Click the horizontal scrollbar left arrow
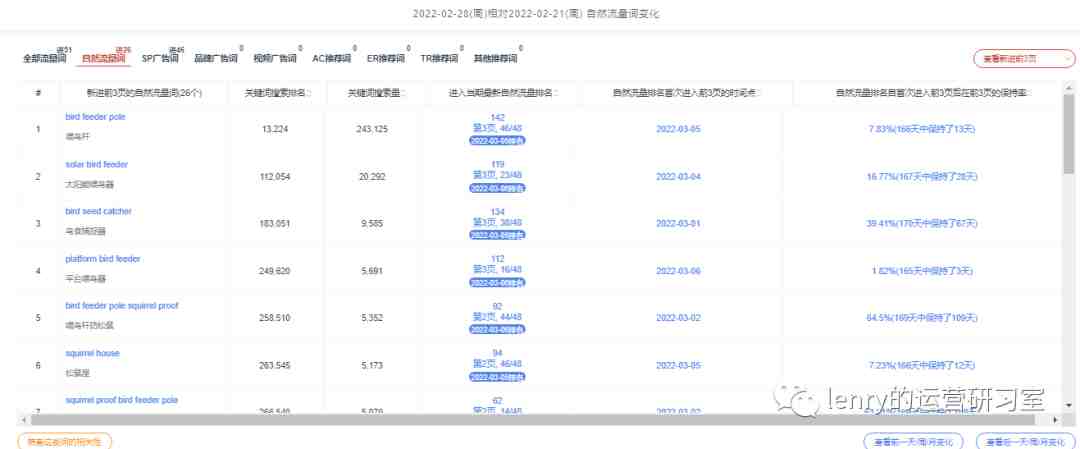The height and width of the screenshot is (449, 1080). pyautogui.click(x=25, y=419)
